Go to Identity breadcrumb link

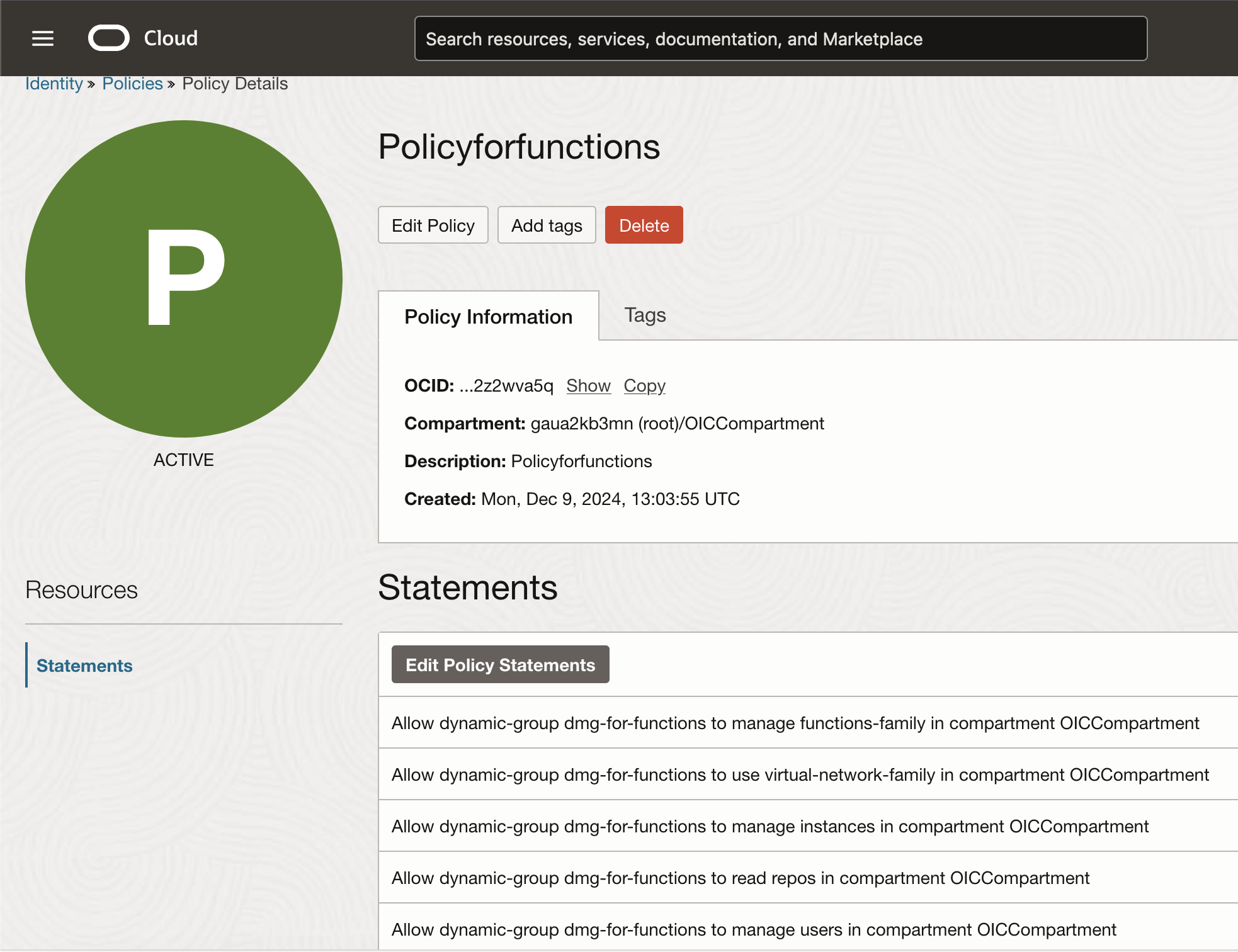[54, 84]
